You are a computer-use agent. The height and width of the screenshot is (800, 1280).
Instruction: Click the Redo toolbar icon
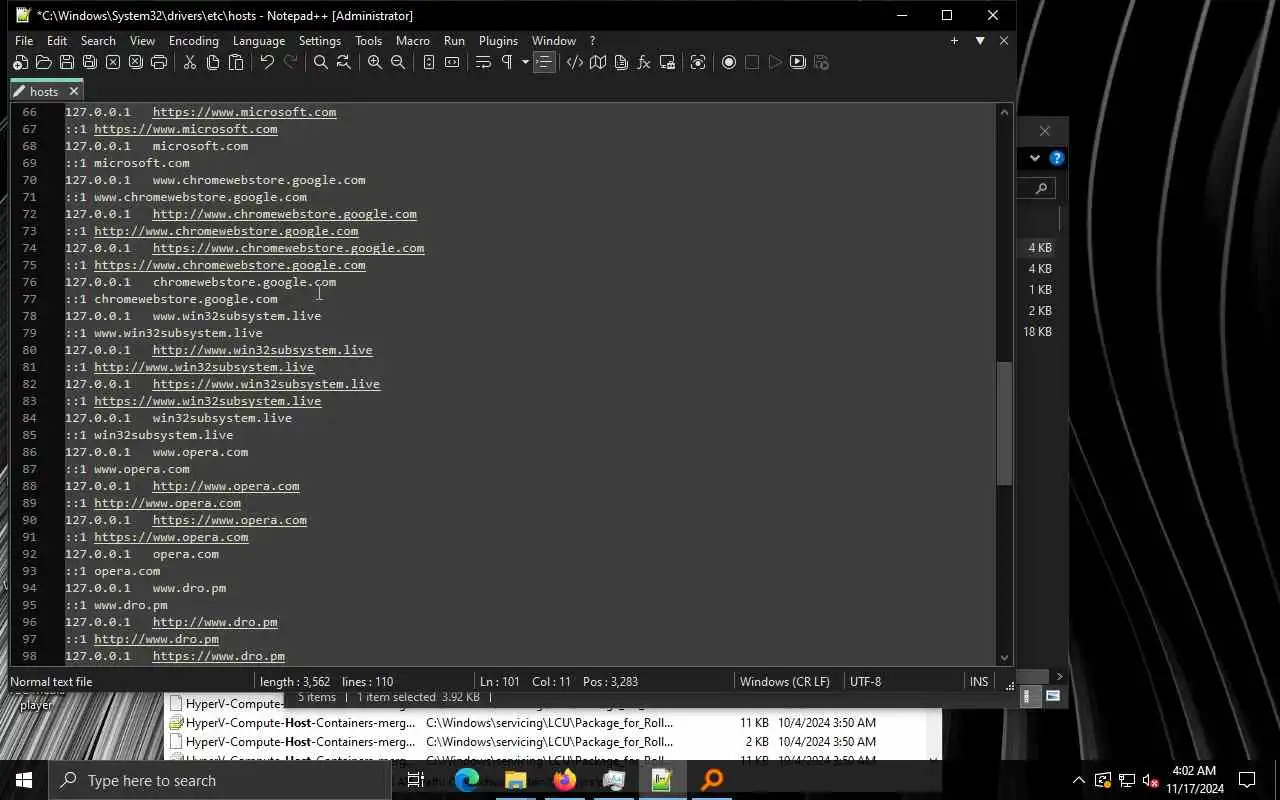290,62
